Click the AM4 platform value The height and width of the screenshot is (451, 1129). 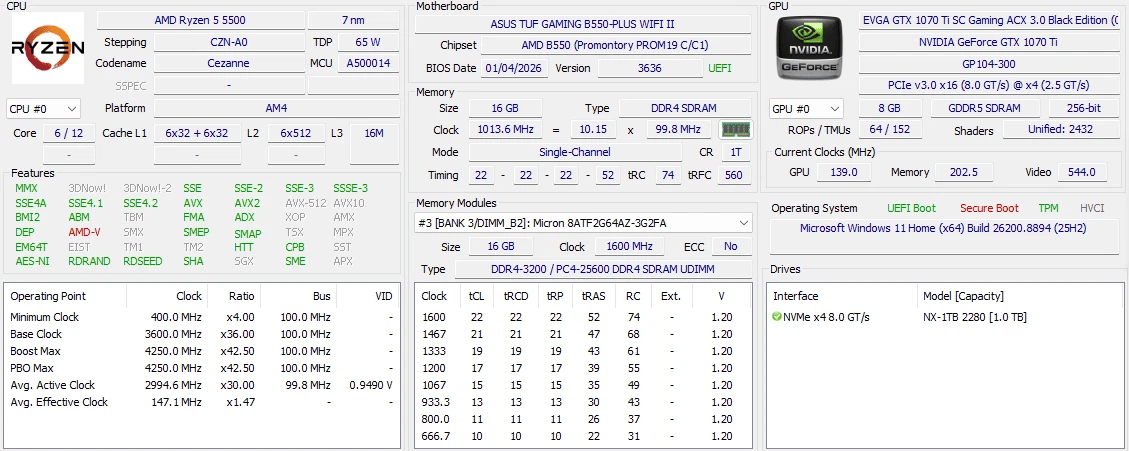coord(276,108)
